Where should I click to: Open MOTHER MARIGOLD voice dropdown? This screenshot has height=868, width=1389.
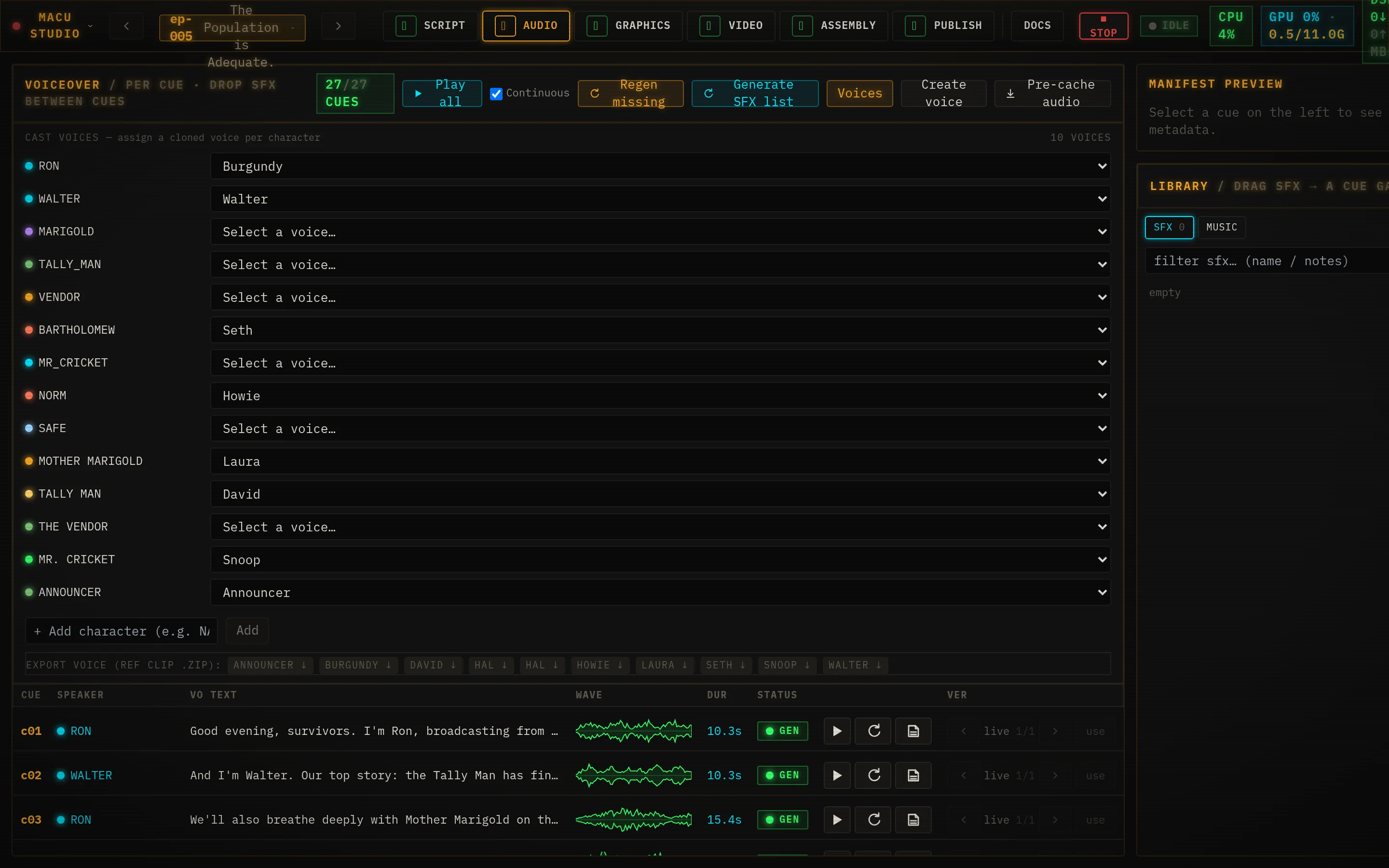point(660,461)
